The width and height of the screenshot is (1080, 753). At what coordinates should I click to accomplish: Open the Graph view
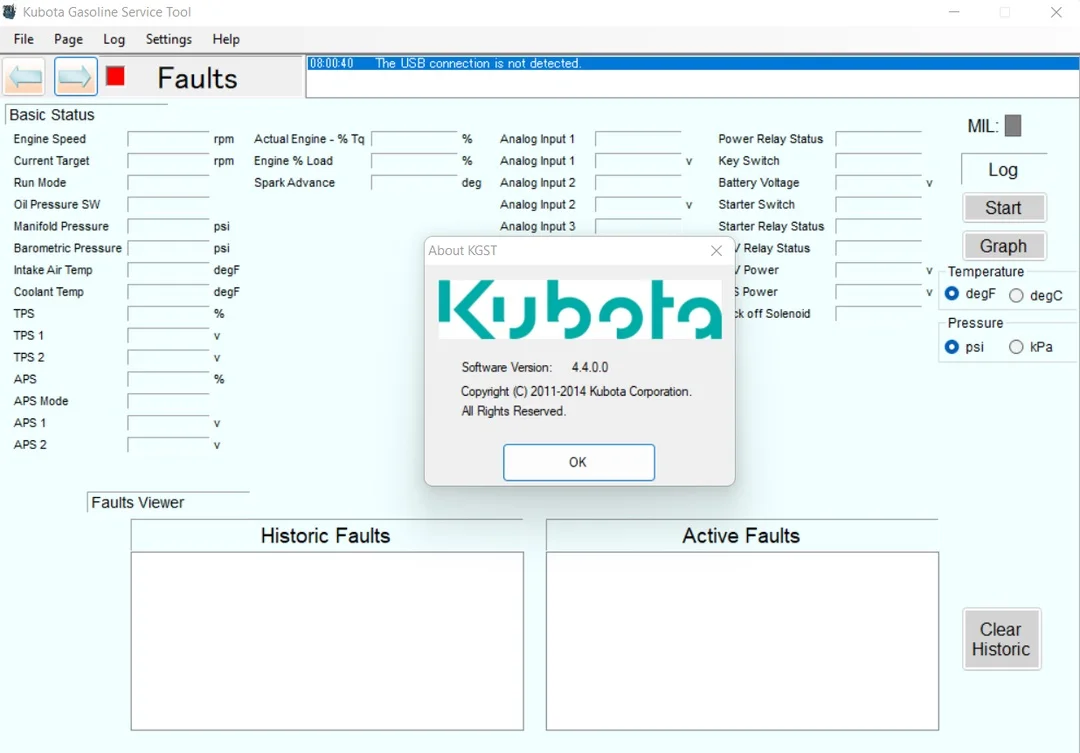(1004, 245)
